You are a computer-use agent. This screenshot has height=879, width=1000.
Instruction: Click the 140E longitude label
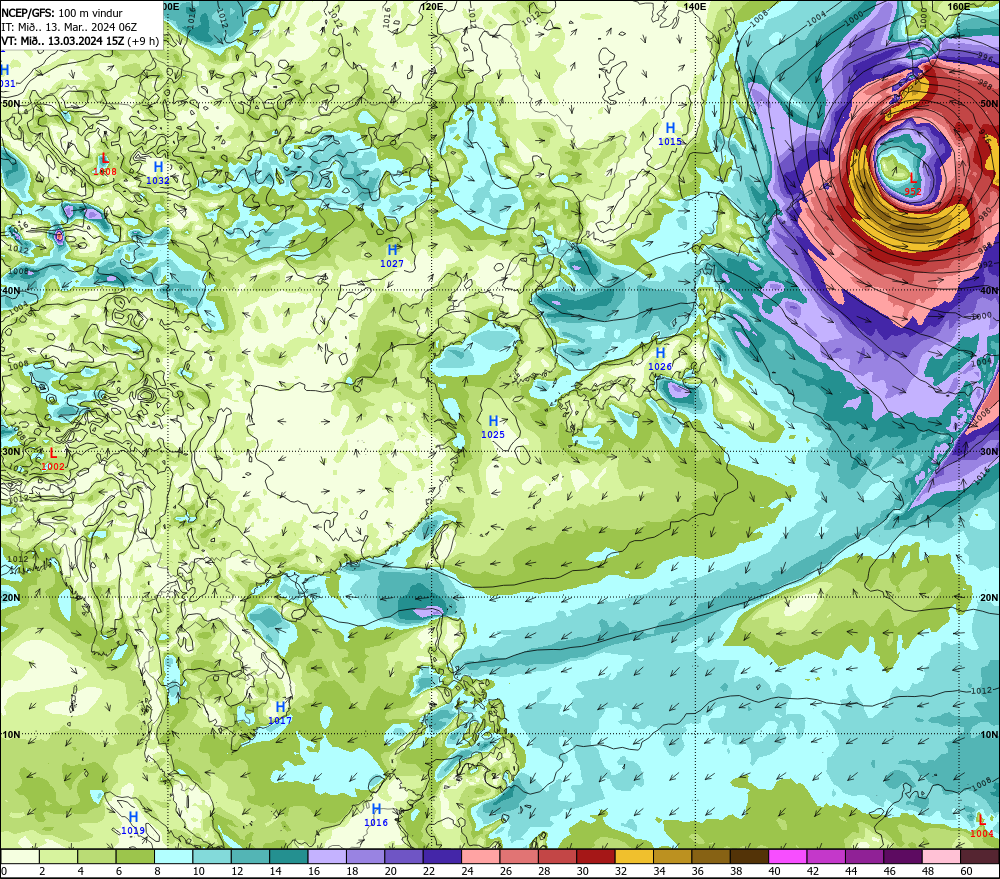[695, 6]
